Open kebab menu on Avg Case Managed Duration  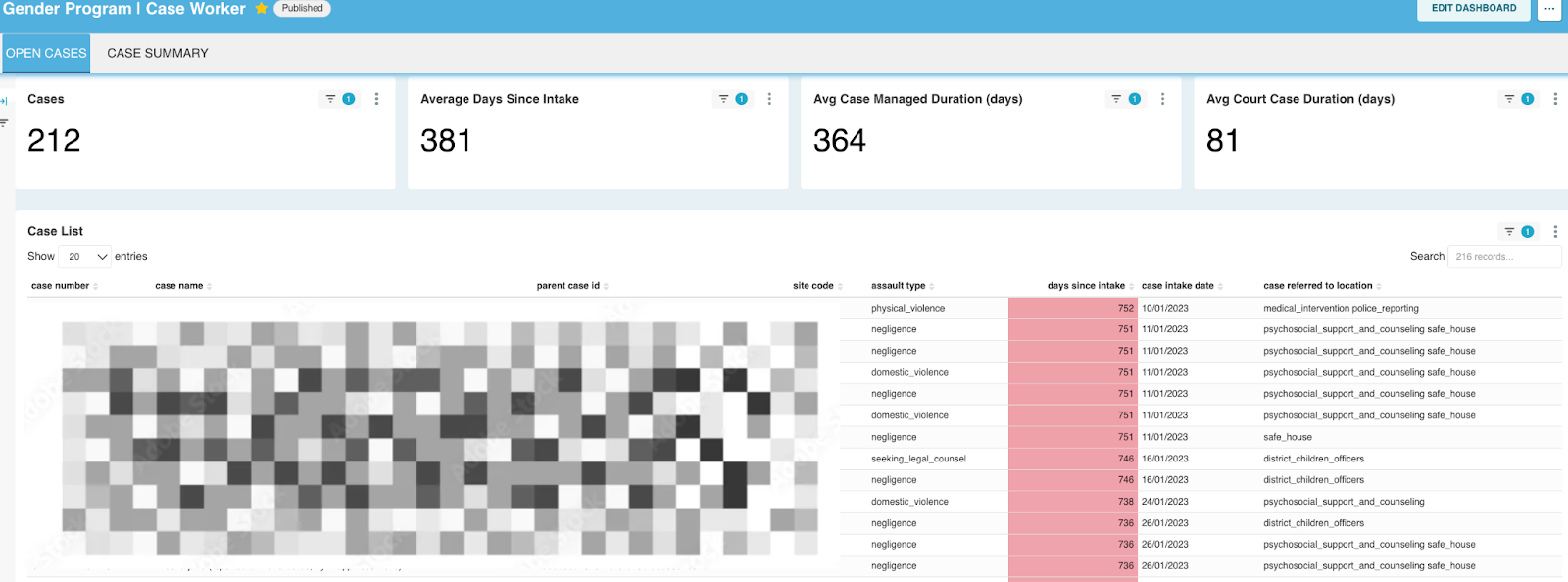click(1162, 99)
